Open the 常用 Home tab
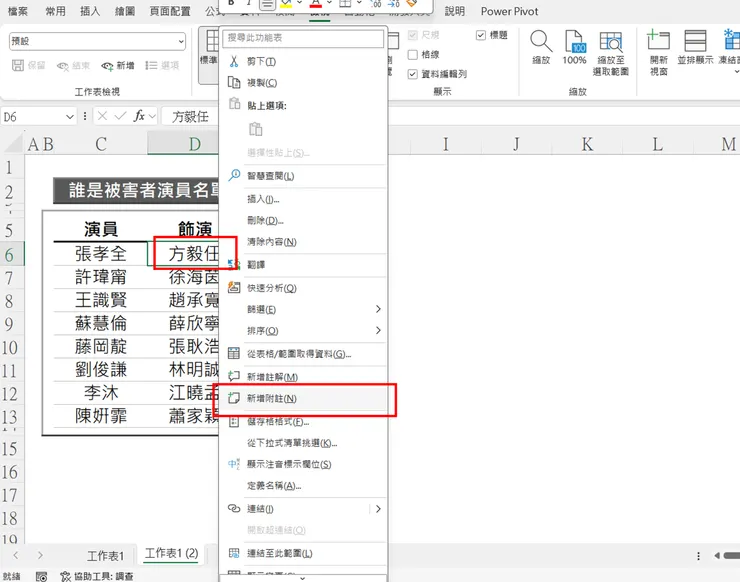The height and width of the screenshot is (582, 740). 55,11
